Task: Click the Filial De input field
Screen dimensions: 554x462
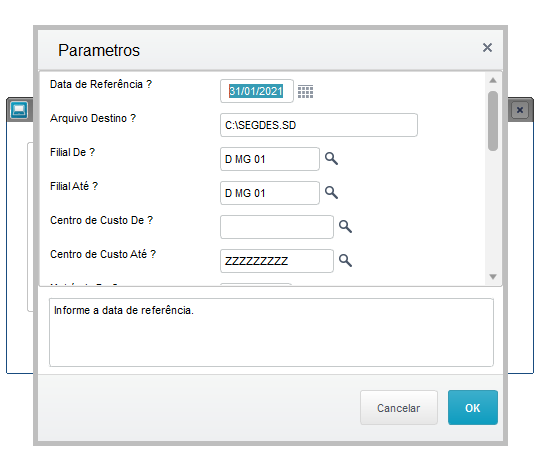Action: pyautogui.click(x=270, y=159)
